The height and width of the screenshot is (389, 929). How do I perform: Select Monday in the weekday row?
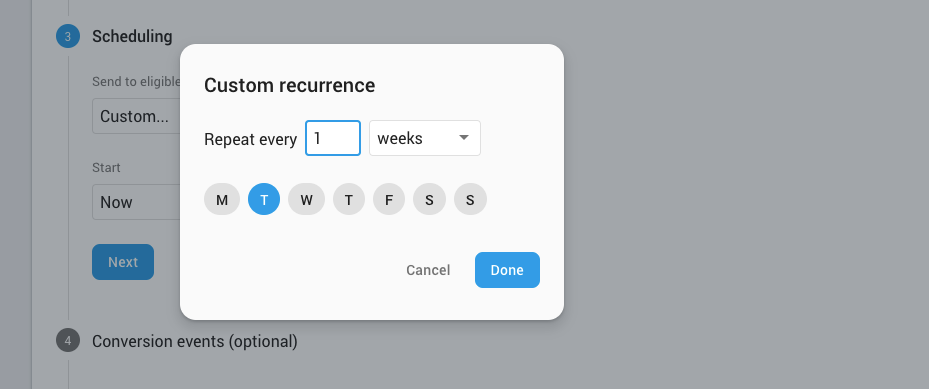222,199
